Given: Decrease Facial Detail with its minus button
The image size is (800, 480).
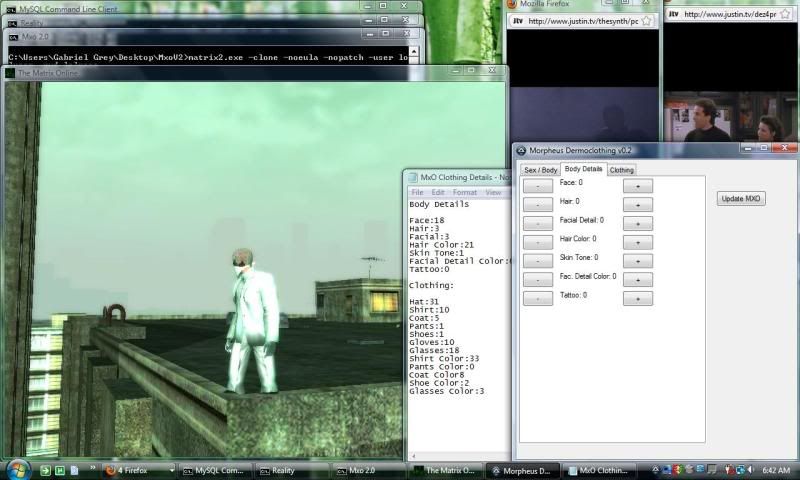Looking at the screenshot, I should click(538, 223).
